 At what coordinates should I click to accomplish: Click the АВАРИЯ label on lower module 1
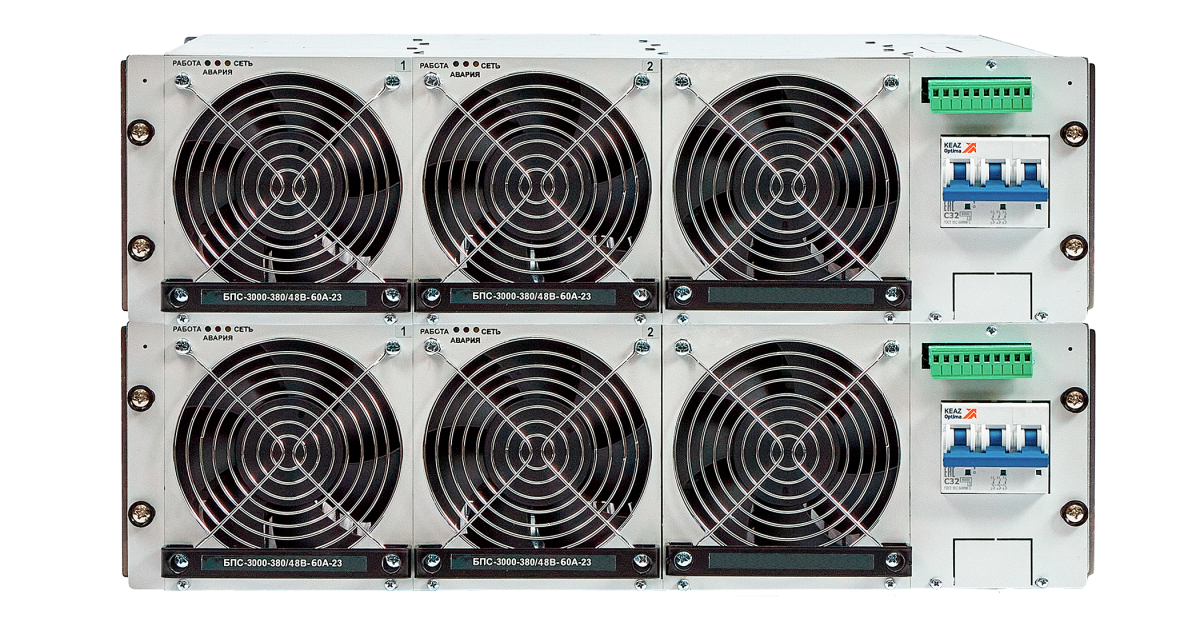[217, 338]
